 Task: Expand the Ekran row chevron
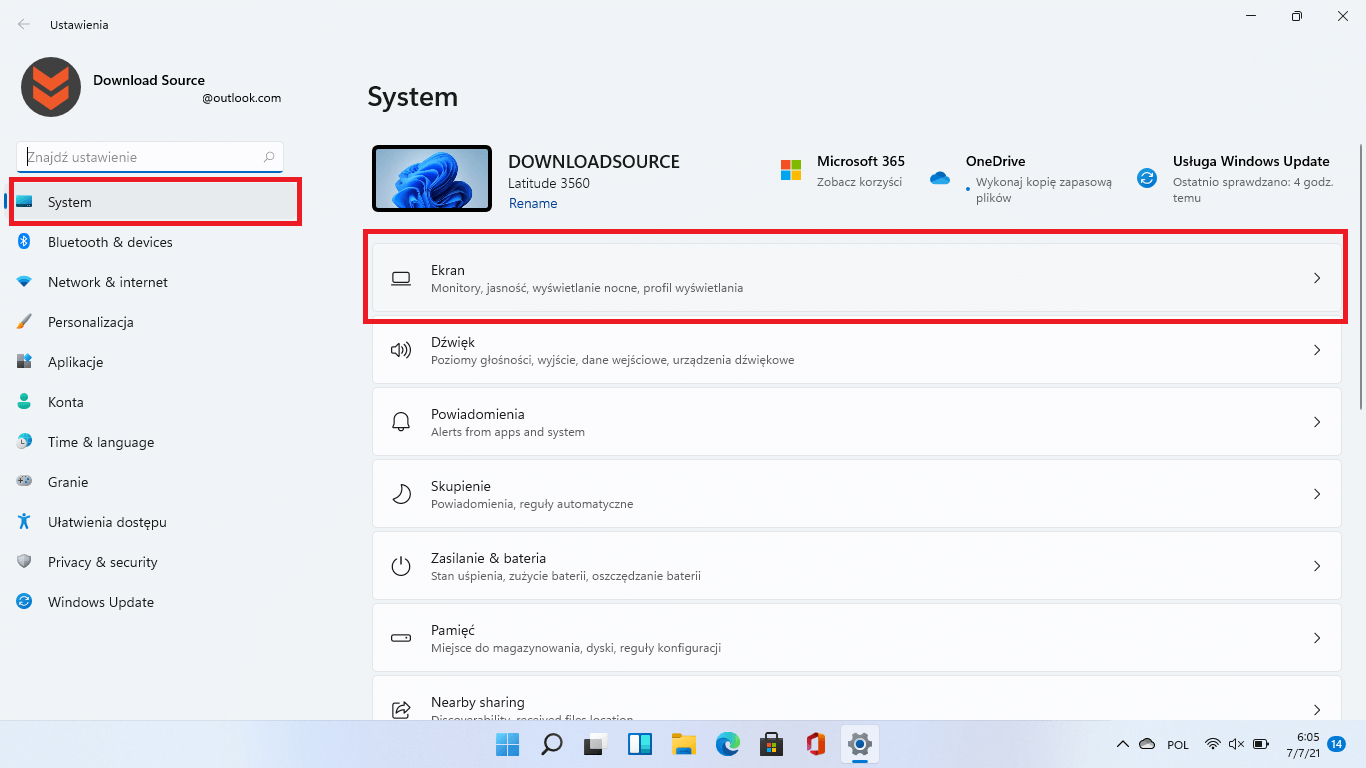tap(1317, 278)
